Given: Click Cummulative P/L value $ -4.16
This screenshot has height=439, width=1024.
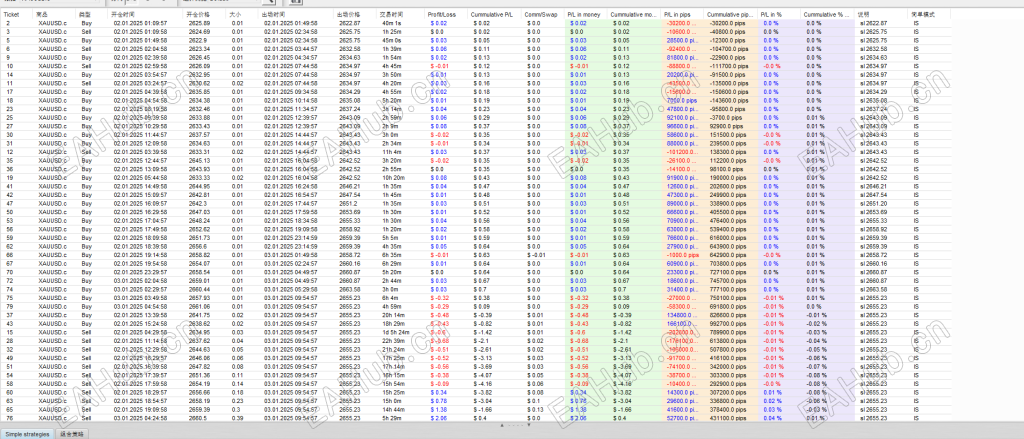Looking at the screenshot, I should pyautogui.click(x=483, y=383).
